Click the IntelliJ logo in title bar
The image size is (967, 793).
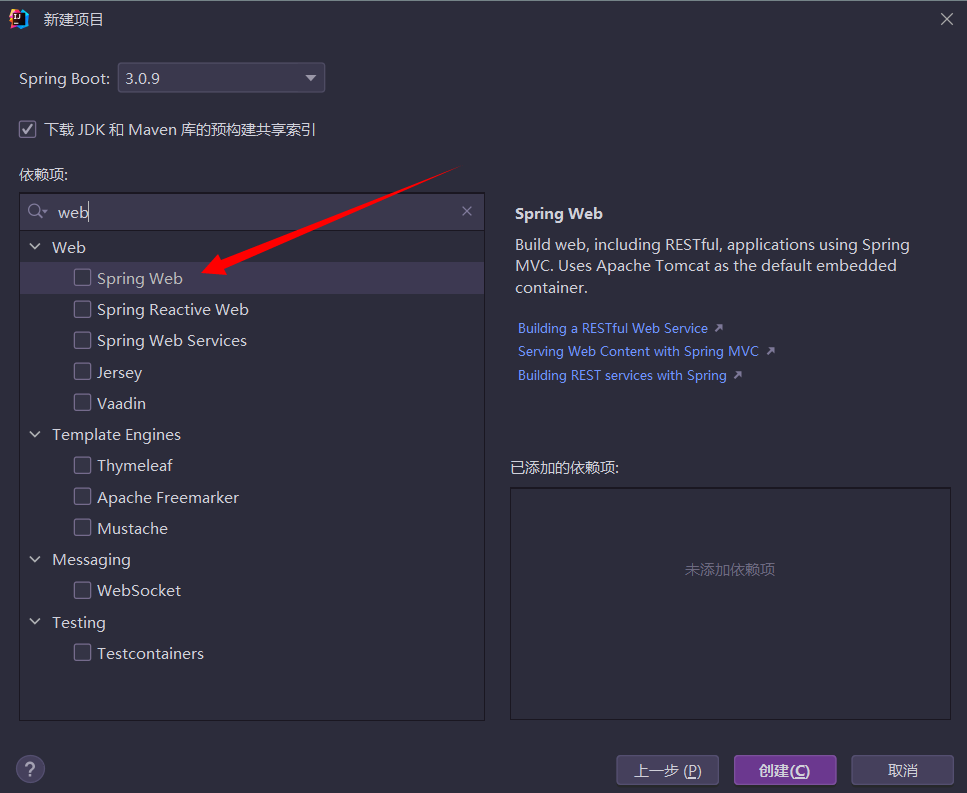point(19,19)
